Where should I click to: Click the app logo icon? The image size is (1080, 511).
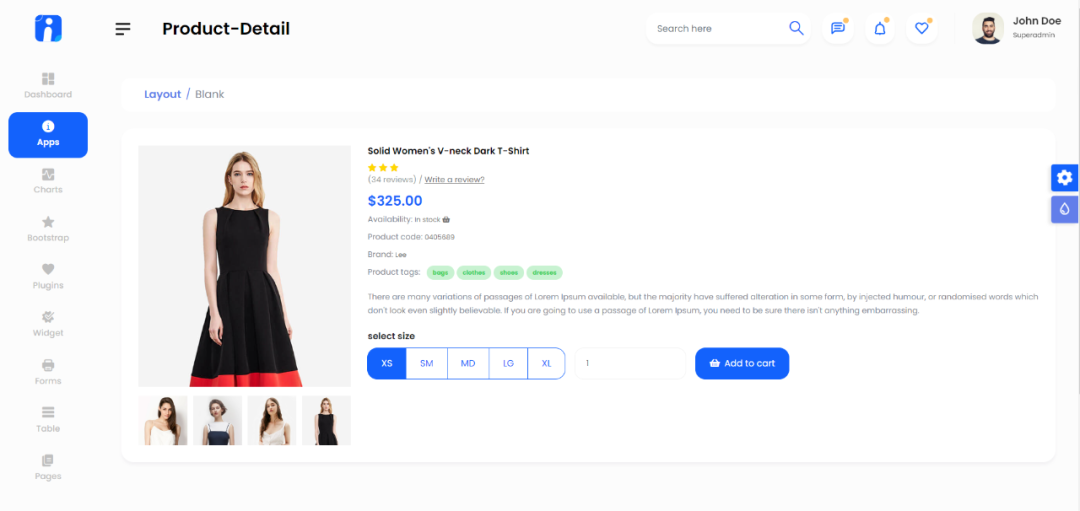click(x=48, y=29)
